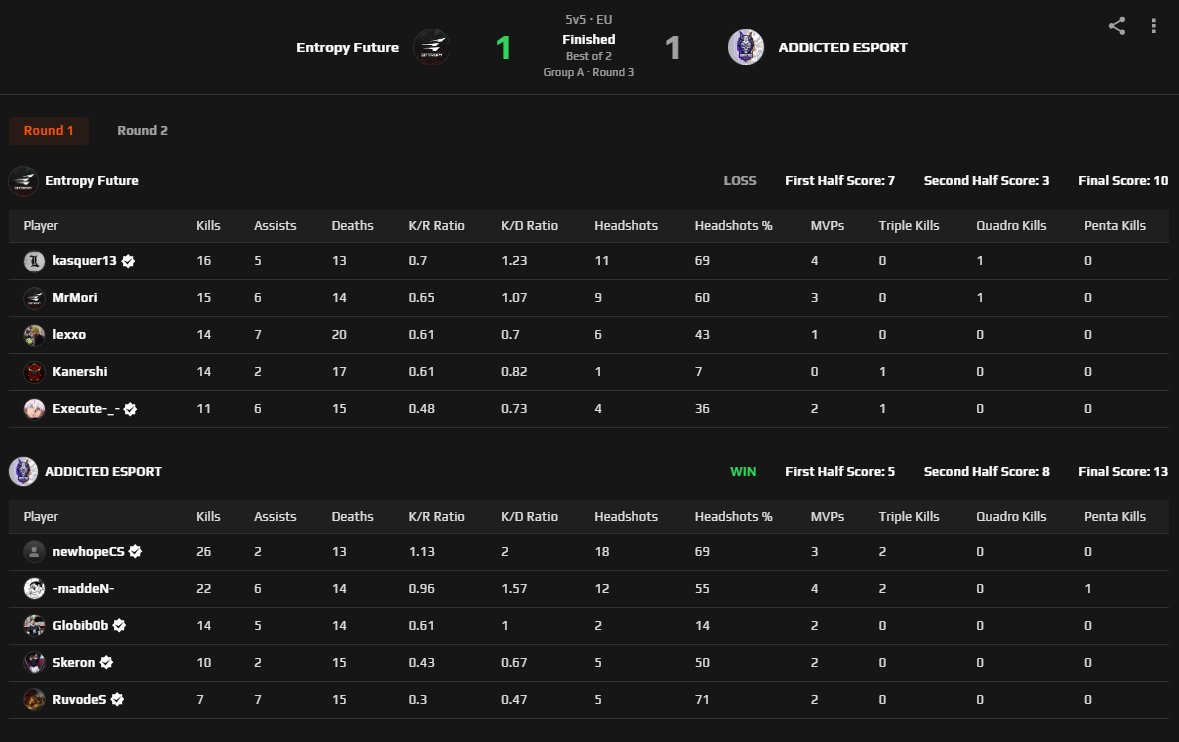
Task: Open Globib0b's avatar
Action: coord(34,625)
